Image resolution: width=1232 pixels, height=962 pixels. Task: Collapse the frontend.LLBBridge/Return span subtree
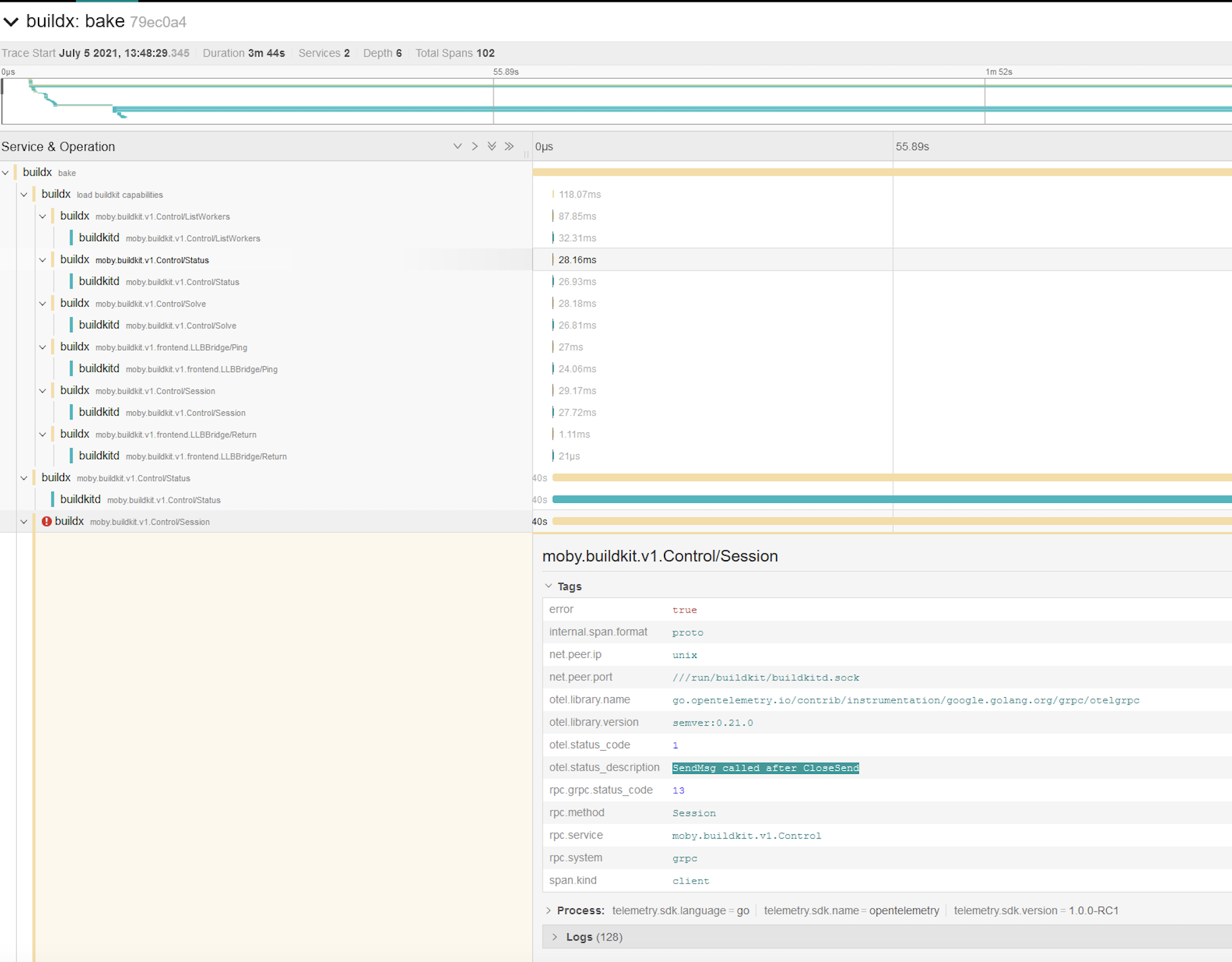(x=42, y=434)
